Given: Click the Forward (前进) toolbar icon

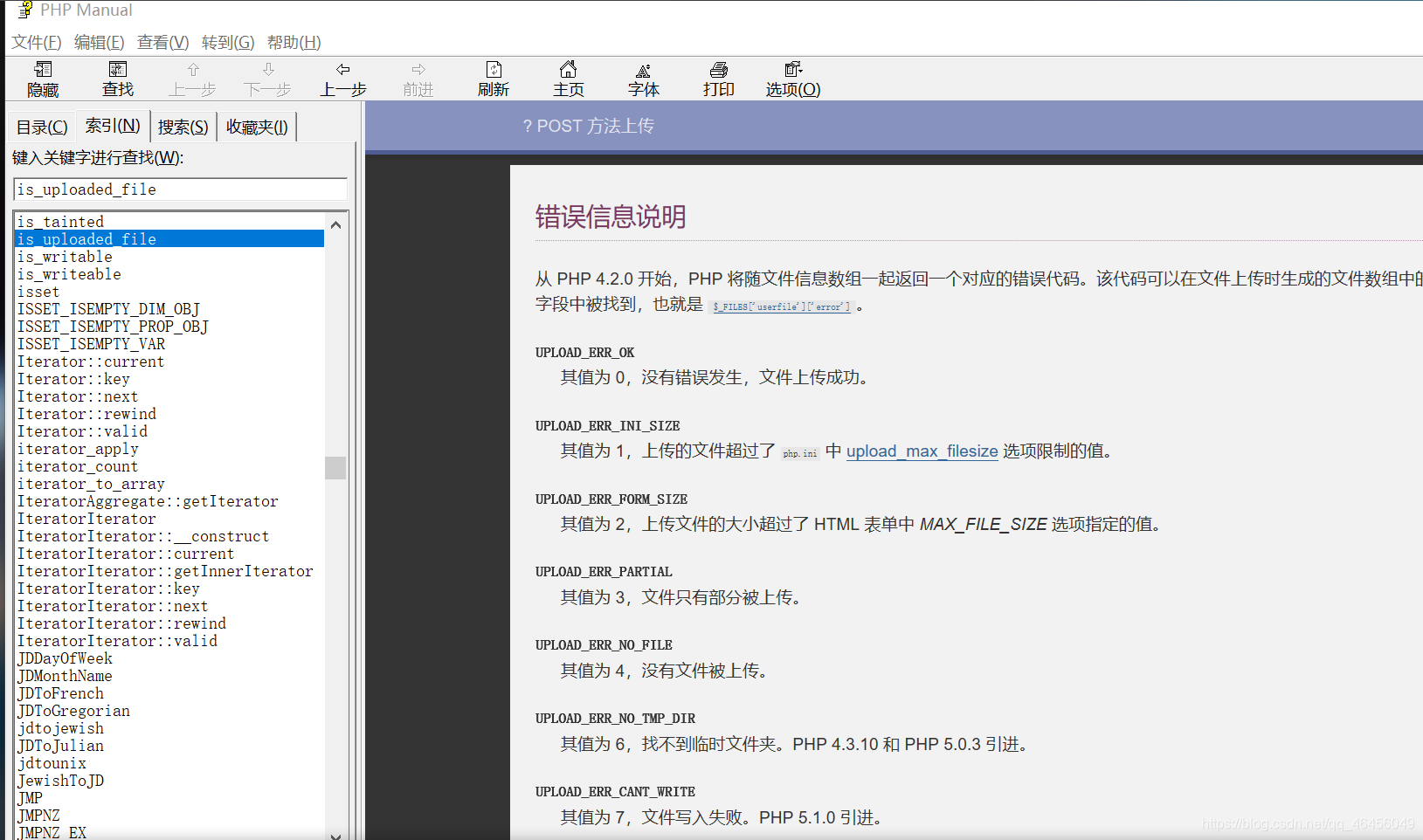Looking at the screenshot, I should click(418, 69).
